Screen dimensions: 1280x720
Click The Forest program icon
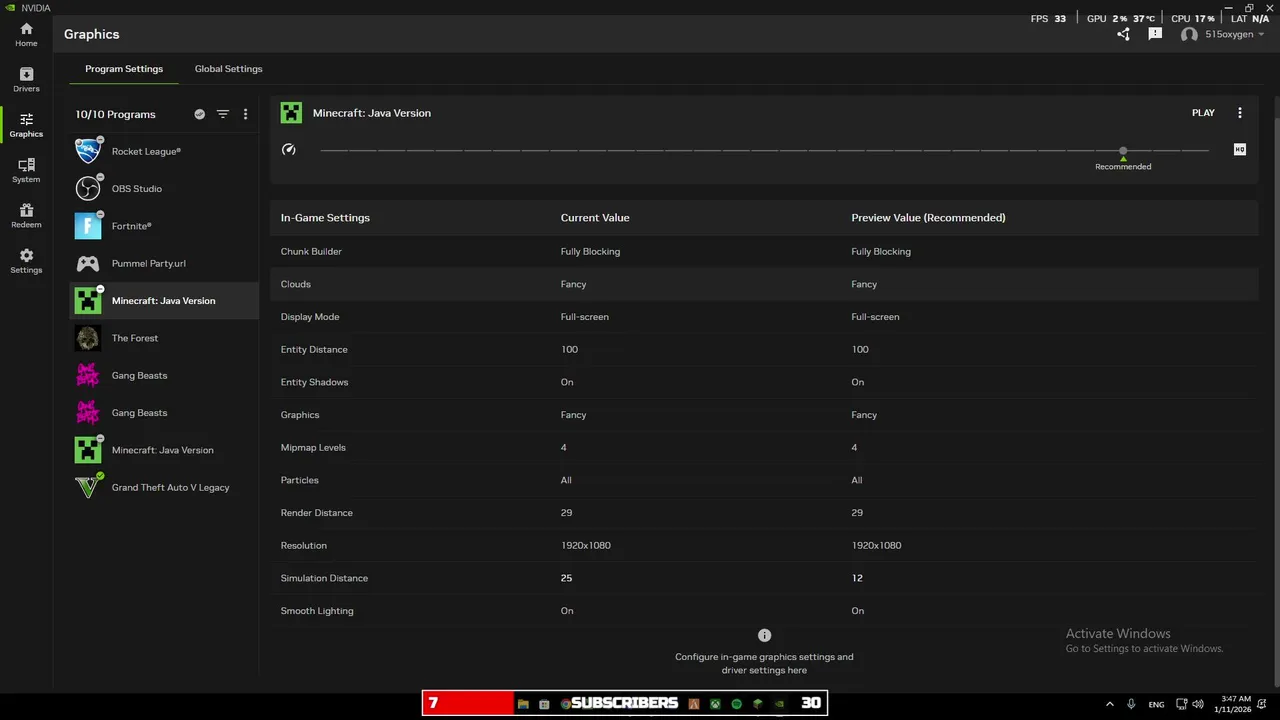click(88, 338)
